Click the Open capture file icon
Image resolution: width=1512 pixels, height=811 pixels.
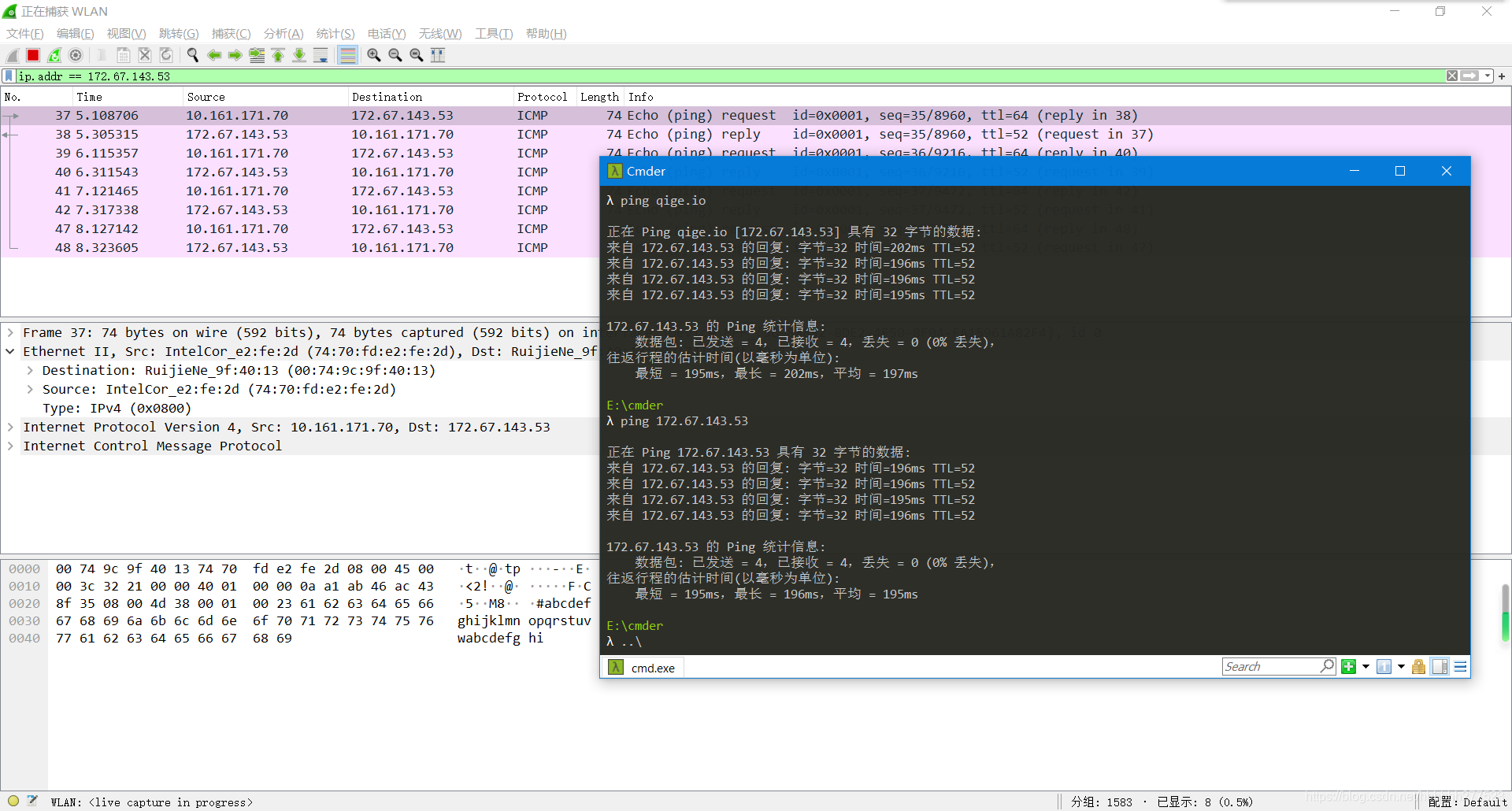[102, 55]
